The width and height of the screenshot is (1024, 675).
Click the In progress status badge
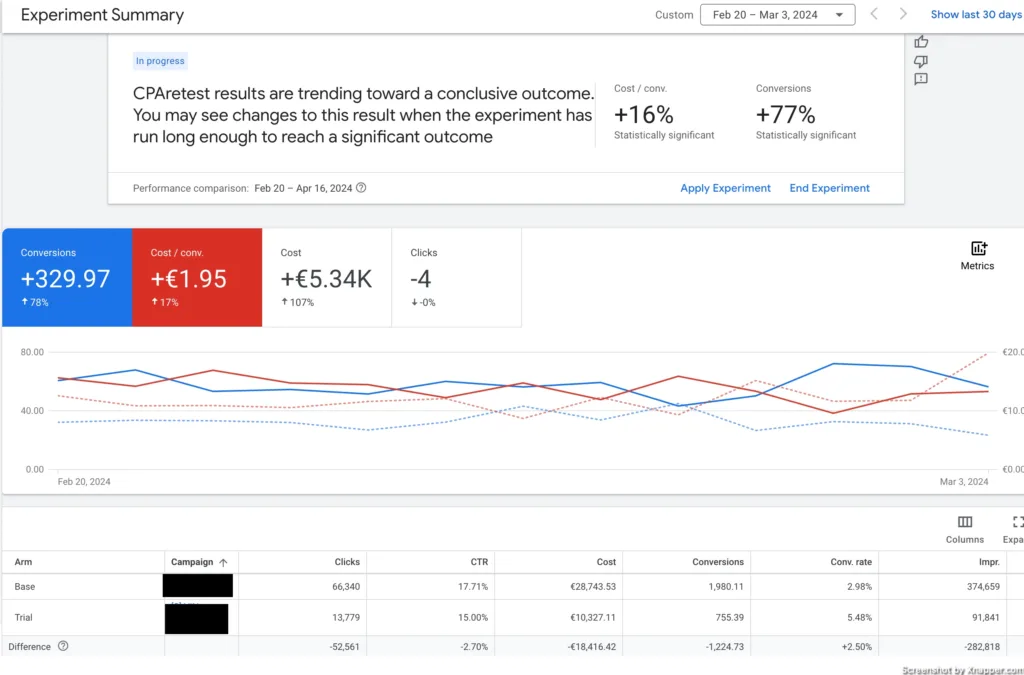pos(160,61)
